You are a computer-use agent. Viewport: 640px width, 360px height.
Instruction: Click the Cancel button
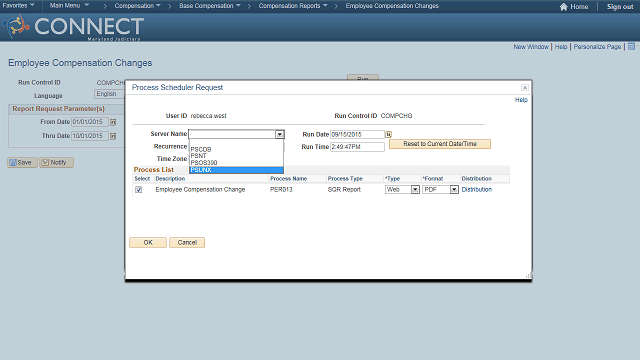[x=187, y=242]
